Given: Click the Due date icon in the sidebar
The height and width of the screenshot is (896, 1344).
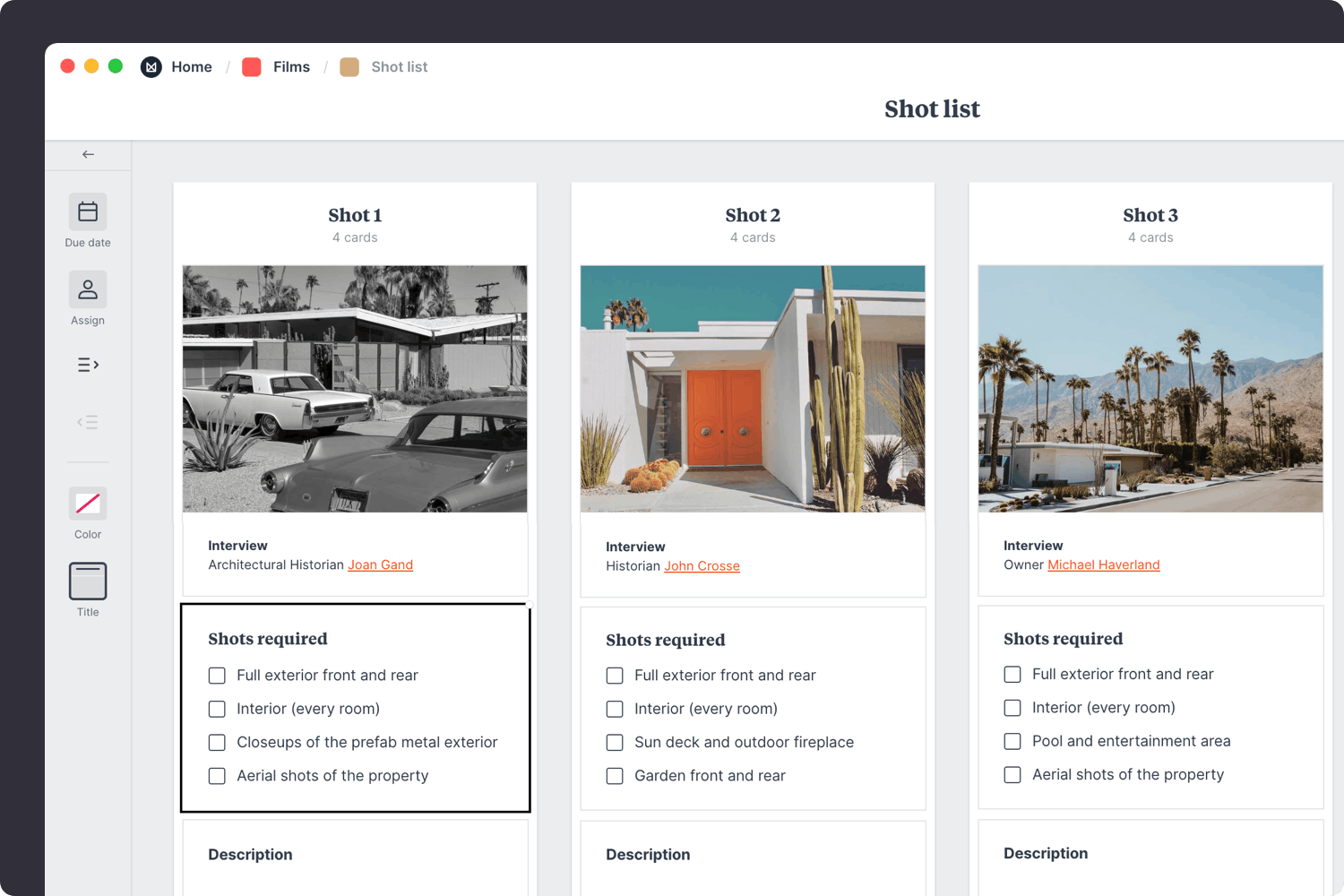Looking at the screenshot, I should point(87,211).
